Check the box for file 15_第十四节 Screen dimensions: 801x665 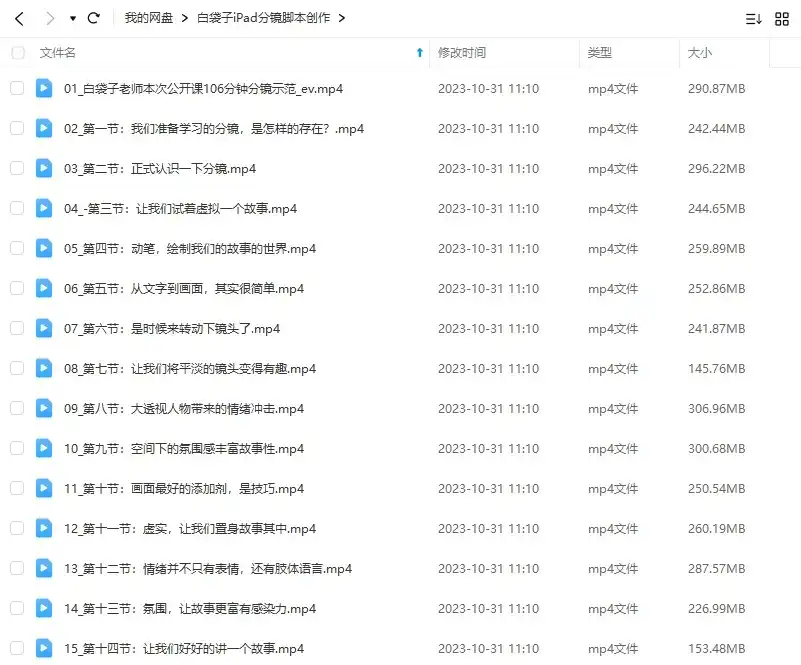[x=17, y=648]
